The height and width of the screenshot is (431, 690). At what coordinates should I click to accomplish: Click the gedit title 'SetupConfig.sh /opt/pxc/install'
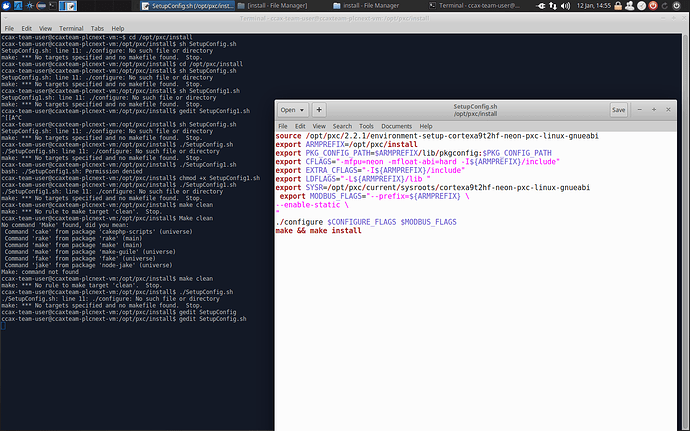(x=475, y=110)
